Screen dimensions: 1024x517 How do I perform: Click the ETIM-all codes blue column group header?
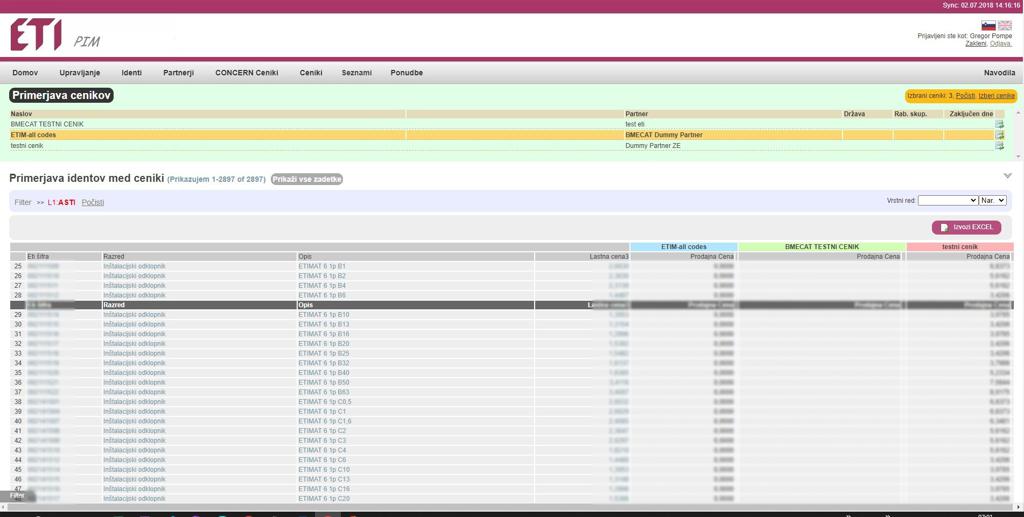click(684, 247)
